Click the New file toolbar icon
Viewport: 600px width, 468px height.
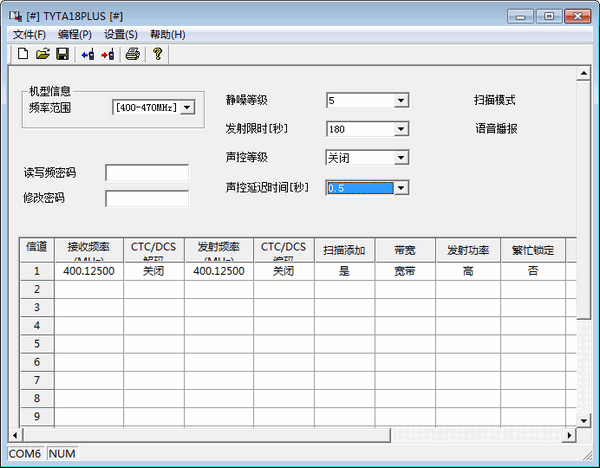point(23,54)
